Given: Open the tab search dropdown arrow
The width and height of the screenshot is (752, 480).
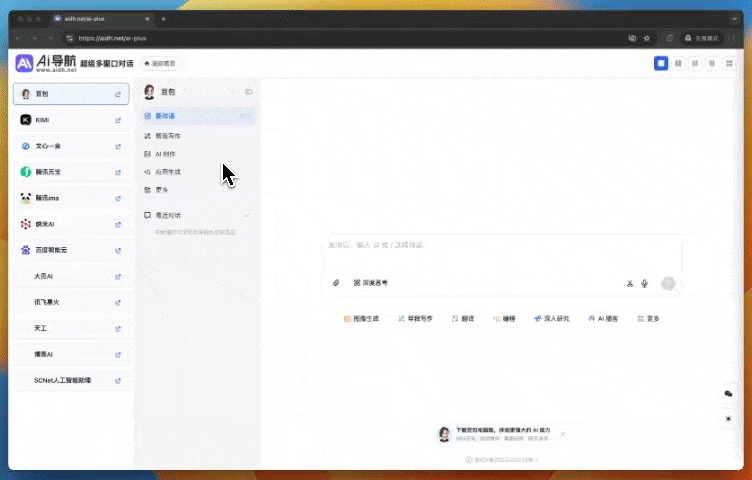Looking at the screenshot, I should pos(735,19).
